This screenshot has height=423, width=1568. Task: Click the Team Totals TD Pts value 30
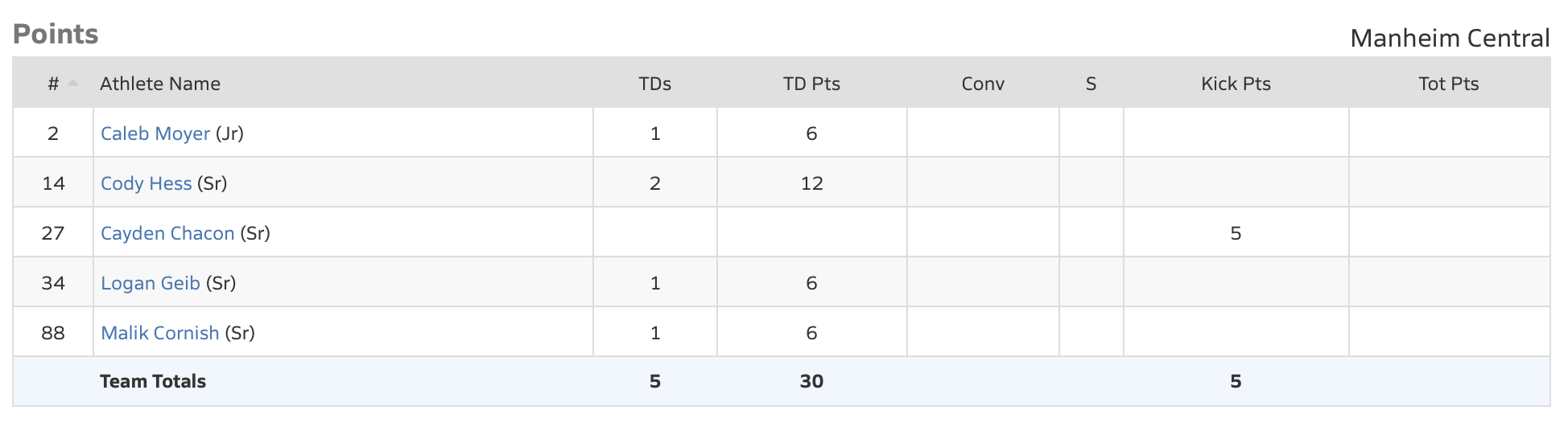[x=811, y=381]
